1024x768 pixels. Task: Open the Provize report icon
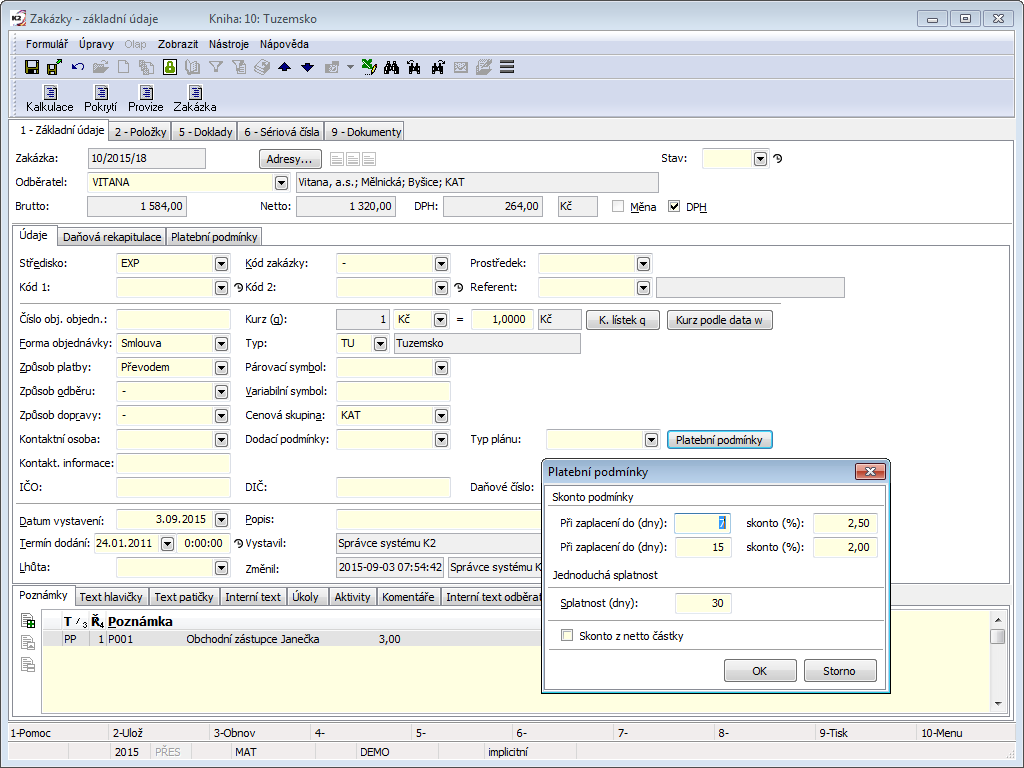tap(145, 98)
